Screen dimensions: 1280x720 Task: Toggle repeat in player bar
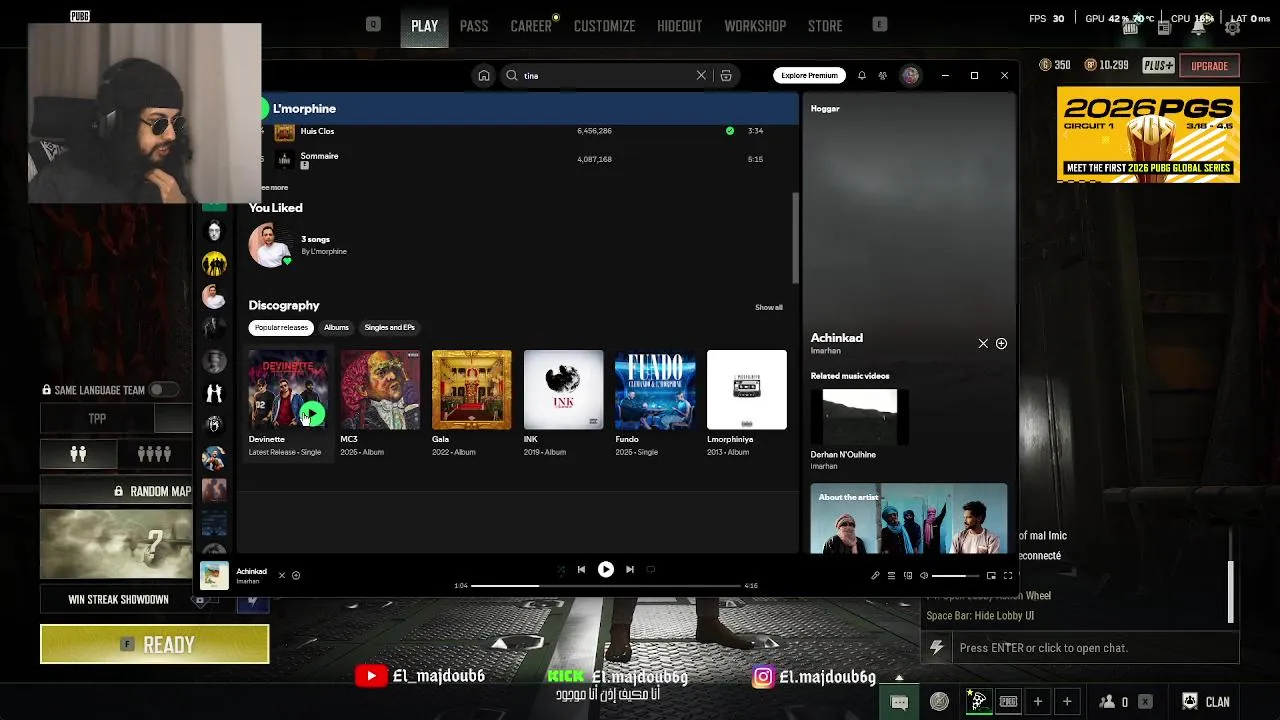click(651, 569)
